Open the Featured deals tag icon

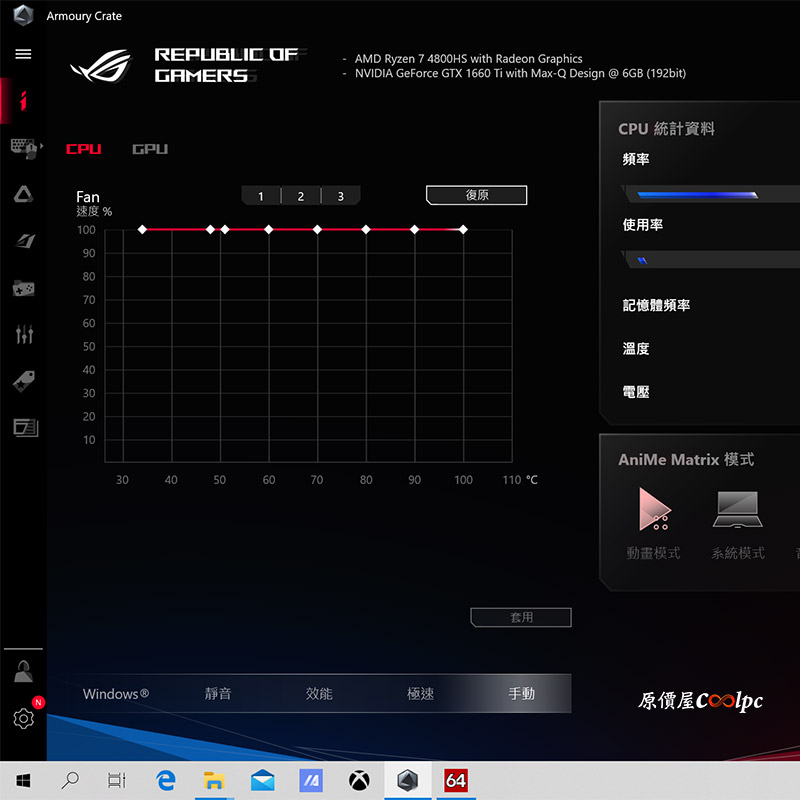pyautogui.click(x=23, y=381)
